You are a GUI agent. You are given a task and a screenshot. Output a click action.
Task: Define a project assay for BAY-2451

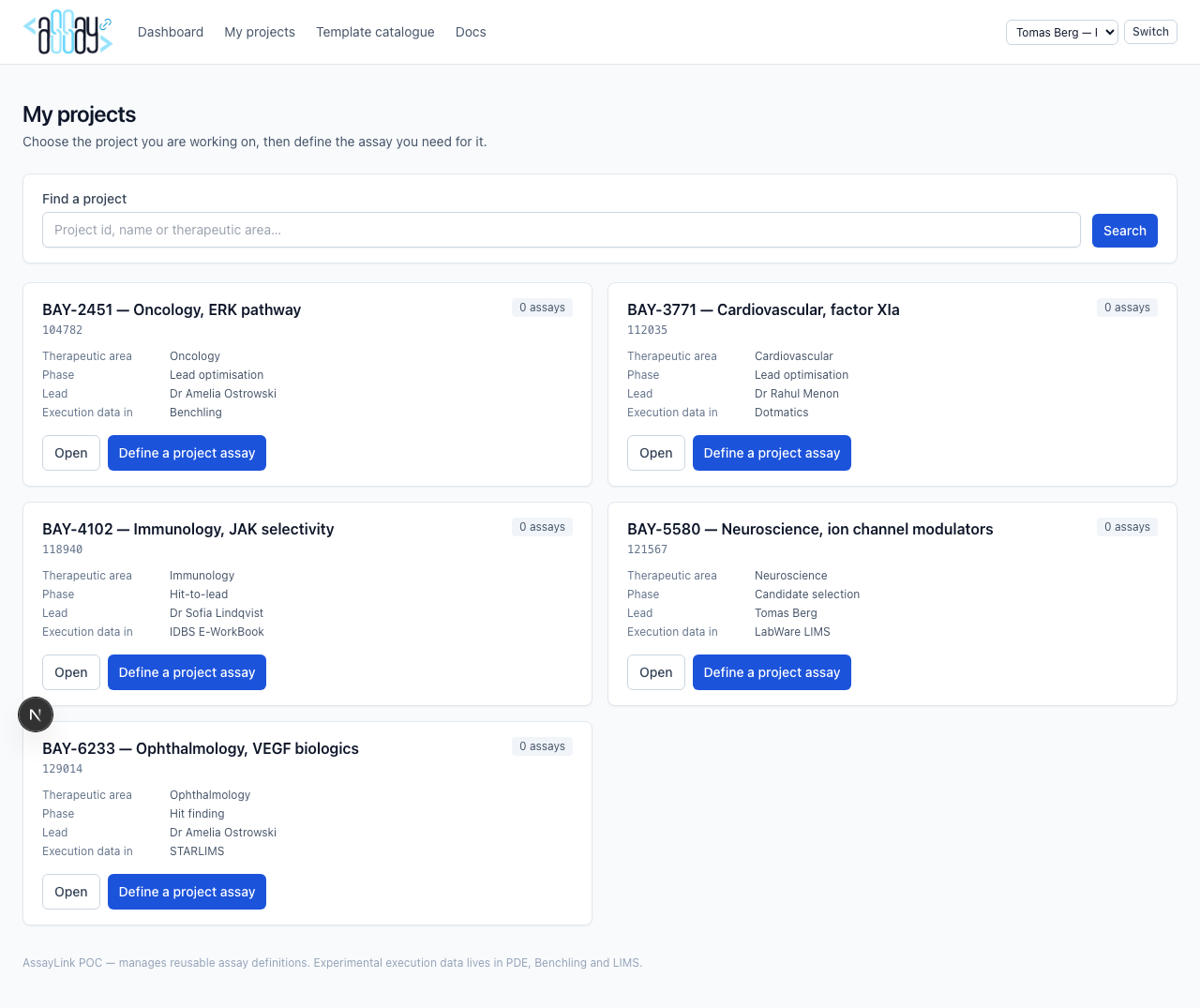tap(187, 453)
